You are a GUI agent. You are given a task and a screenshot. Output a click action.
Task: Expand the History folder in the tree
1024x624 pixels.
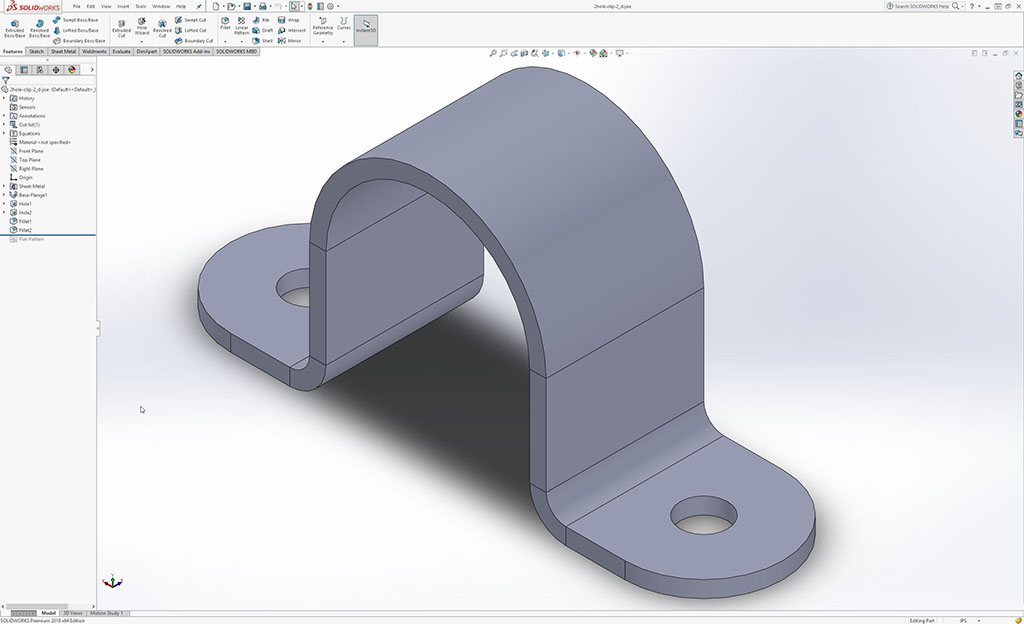coord(4,98)
